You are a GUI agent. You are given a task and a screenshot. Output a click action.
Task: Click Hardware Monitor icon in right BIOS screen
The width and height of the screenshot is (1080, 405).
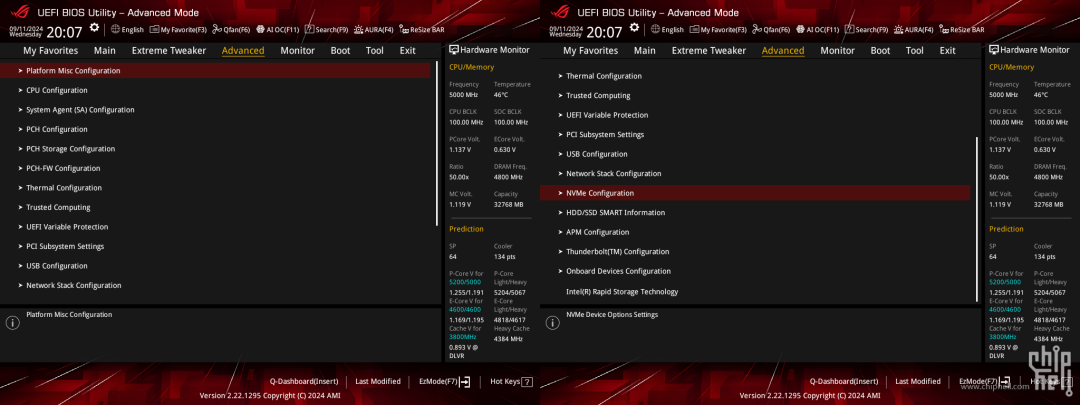(x=994, y=50)
